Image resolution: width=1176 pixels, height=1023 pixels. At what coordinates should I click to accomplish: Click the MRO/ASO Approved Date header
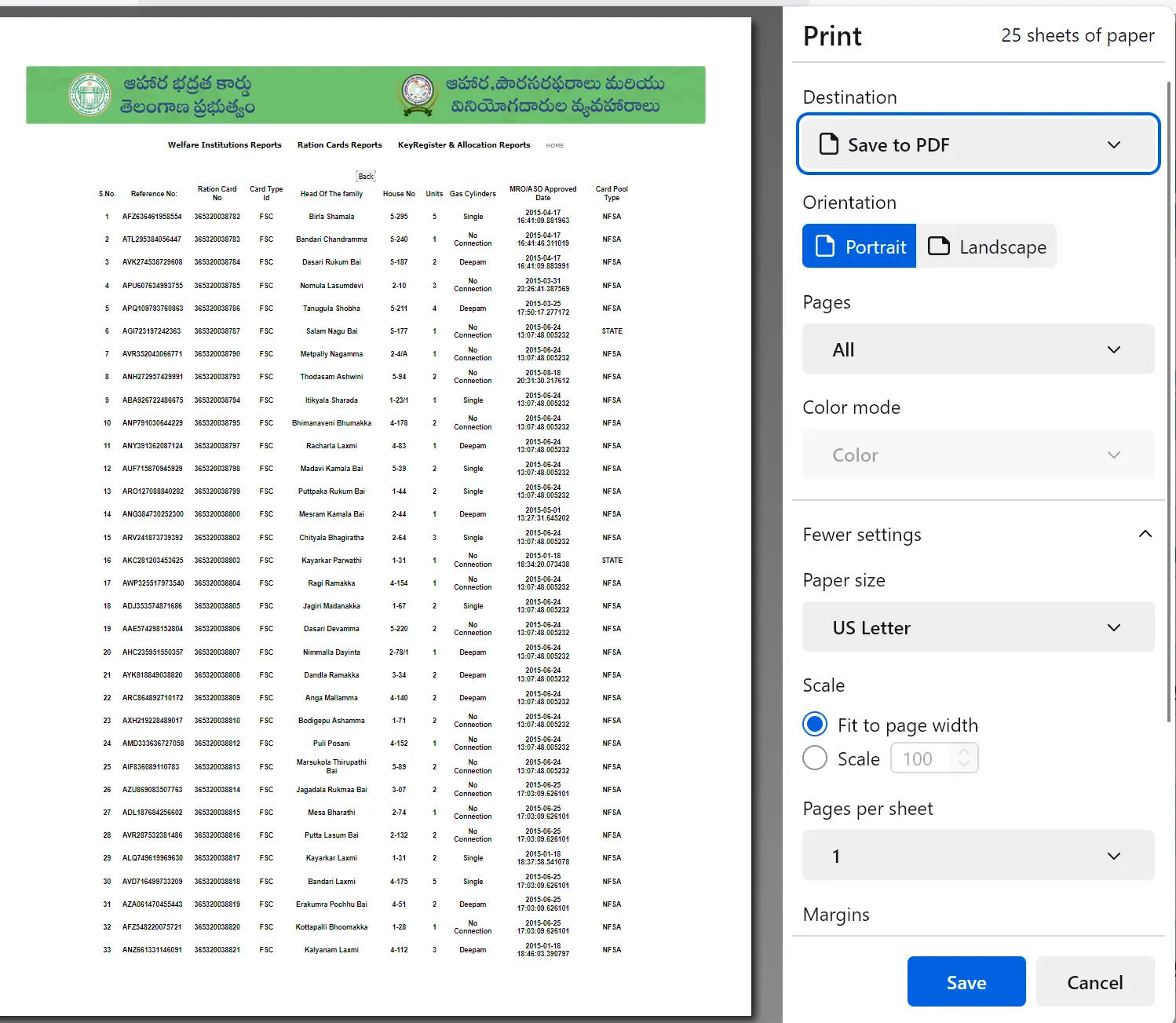tap(542, 193)
